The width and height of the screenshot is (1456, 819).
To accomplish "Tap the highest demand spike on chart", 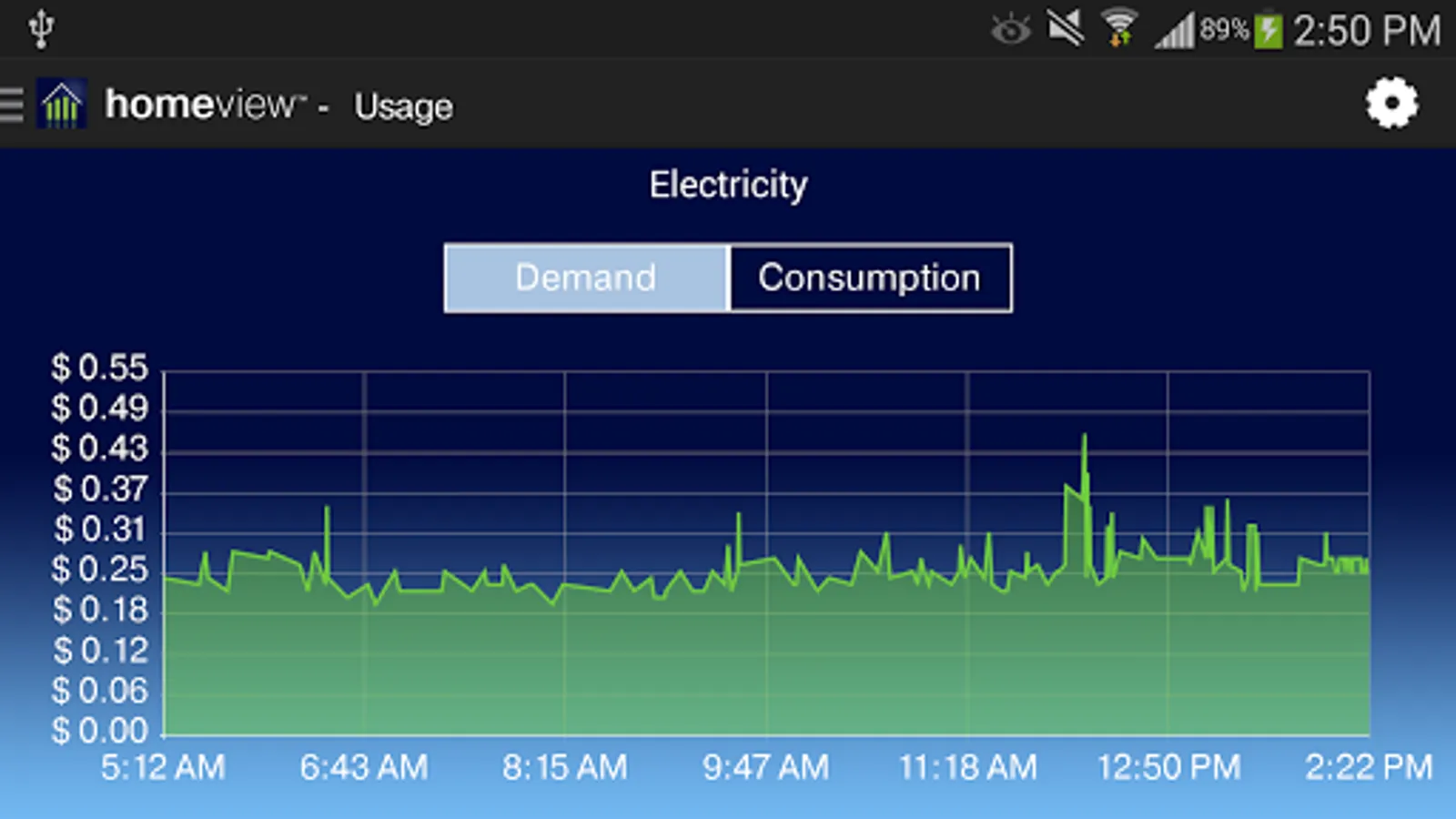I will pos(1085,439).
